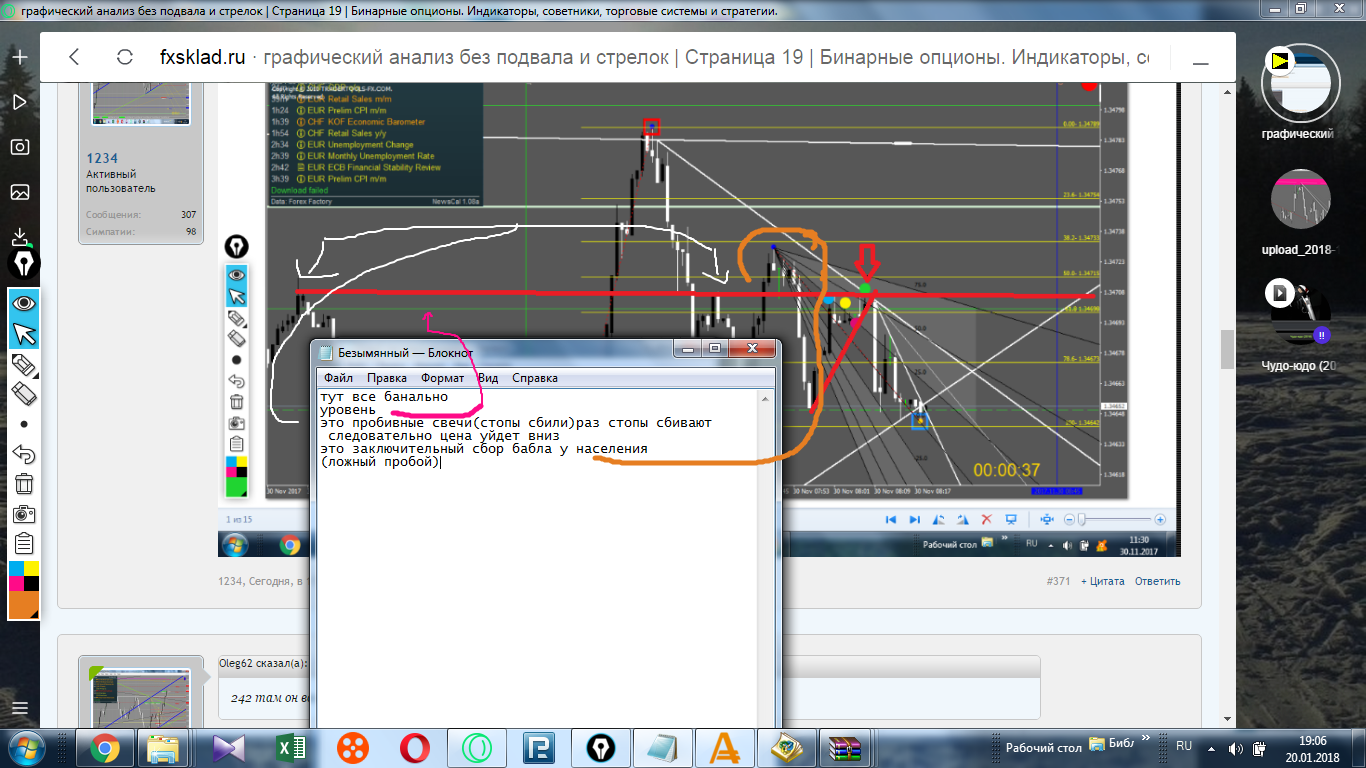Screen dimensions: 1366x768
Task: Show hidden tray icons arrow
Action: point(1212,747)
